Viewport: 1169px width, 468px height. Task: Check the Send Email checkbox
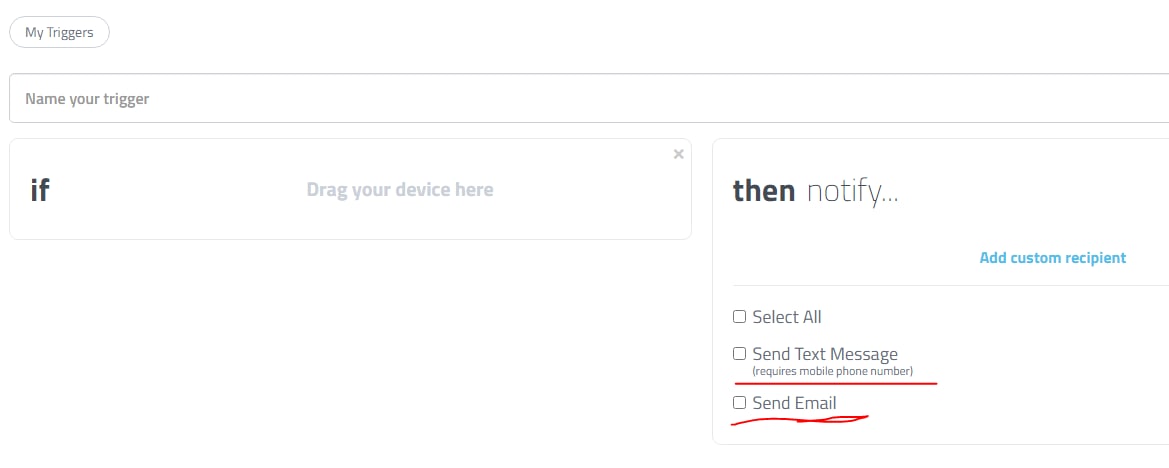[740, 403]
